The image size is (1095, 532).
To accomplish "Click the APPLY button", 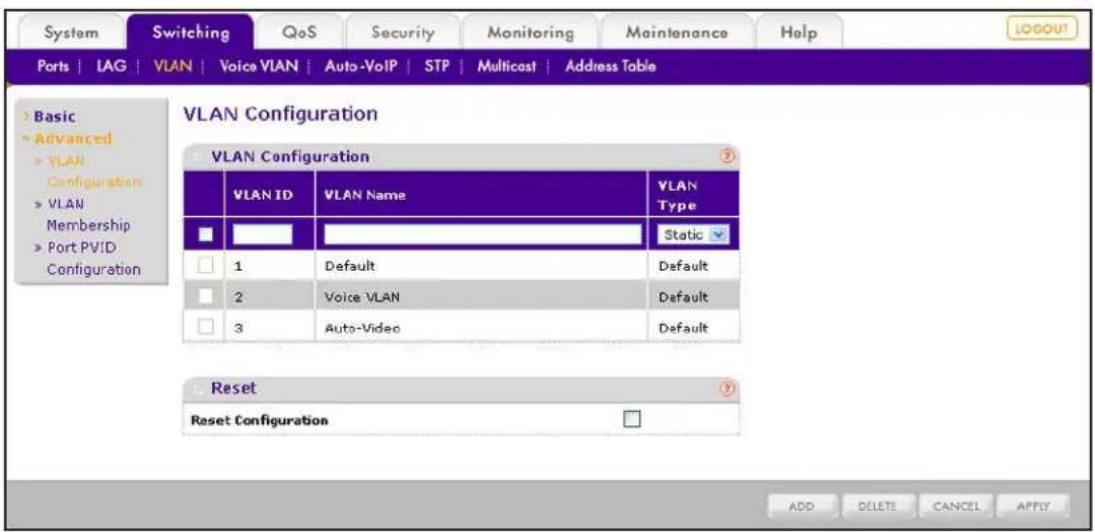I will [x=1033, y=505].
